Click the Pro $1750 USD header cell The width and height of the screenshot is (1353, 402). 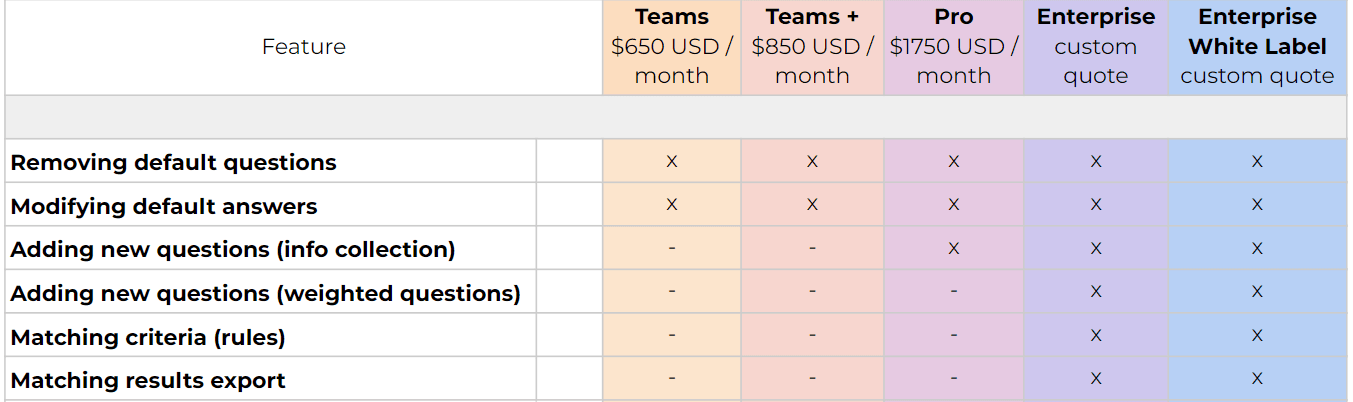(x=953, y=47)
